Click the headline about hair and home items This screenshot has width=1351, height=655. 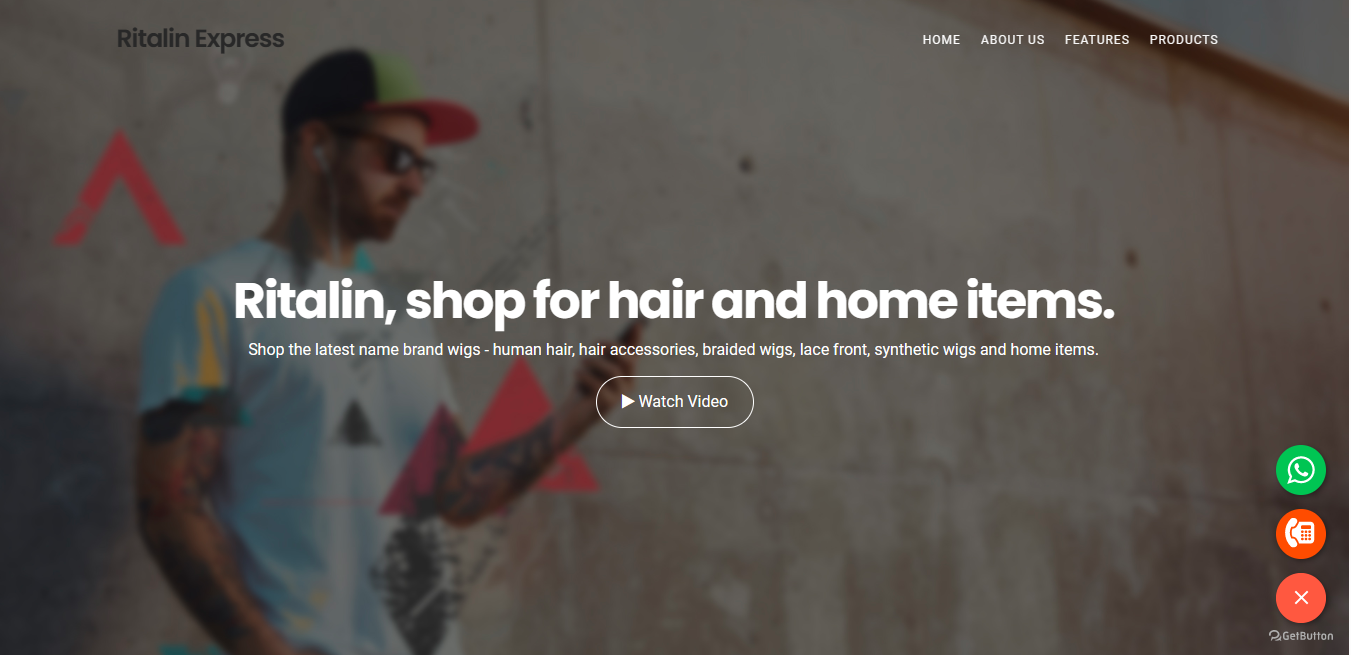coord(674,301)
